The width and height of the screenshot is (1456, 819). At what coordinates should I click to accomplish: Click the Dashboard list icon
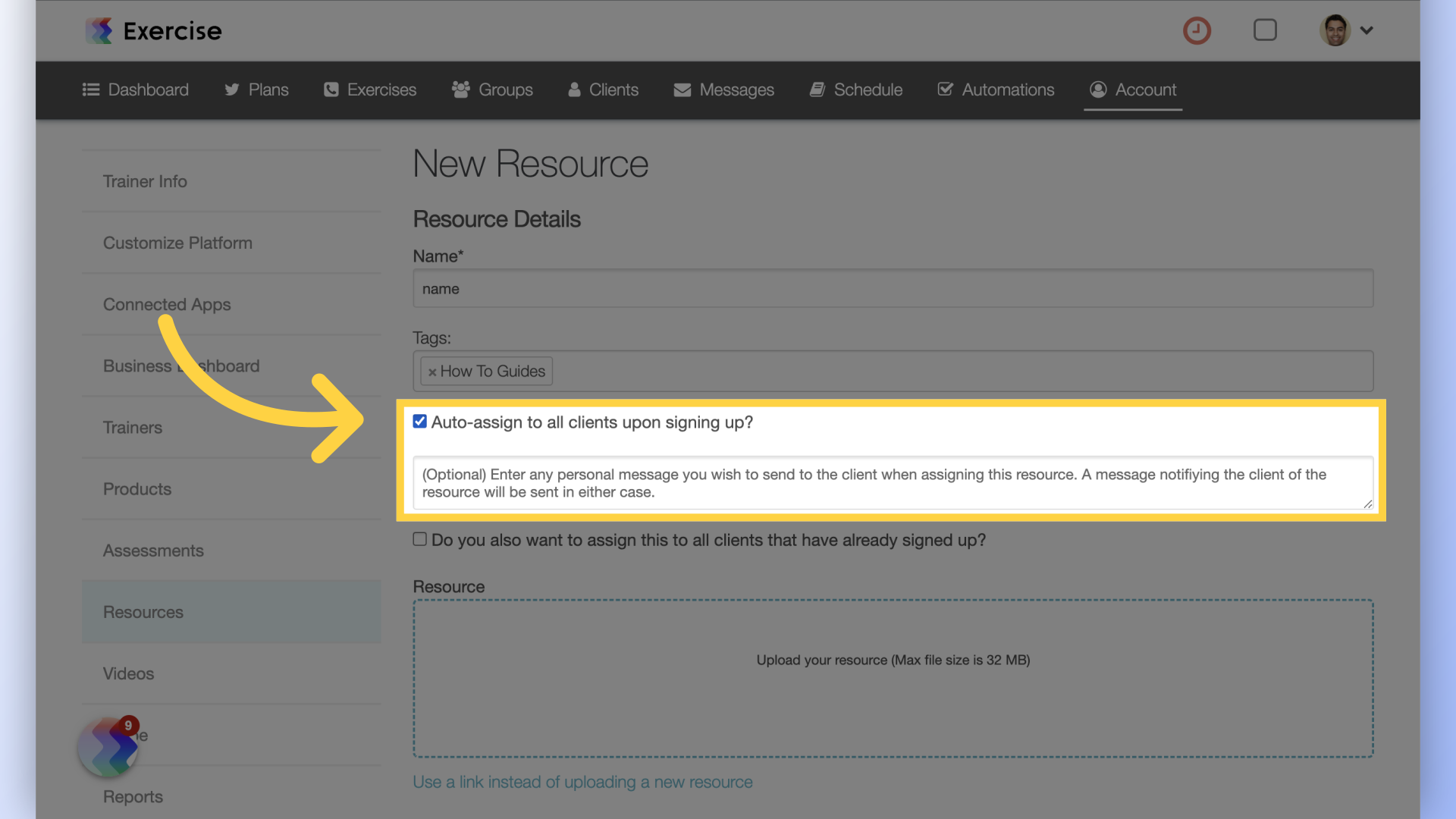[90, 89]
